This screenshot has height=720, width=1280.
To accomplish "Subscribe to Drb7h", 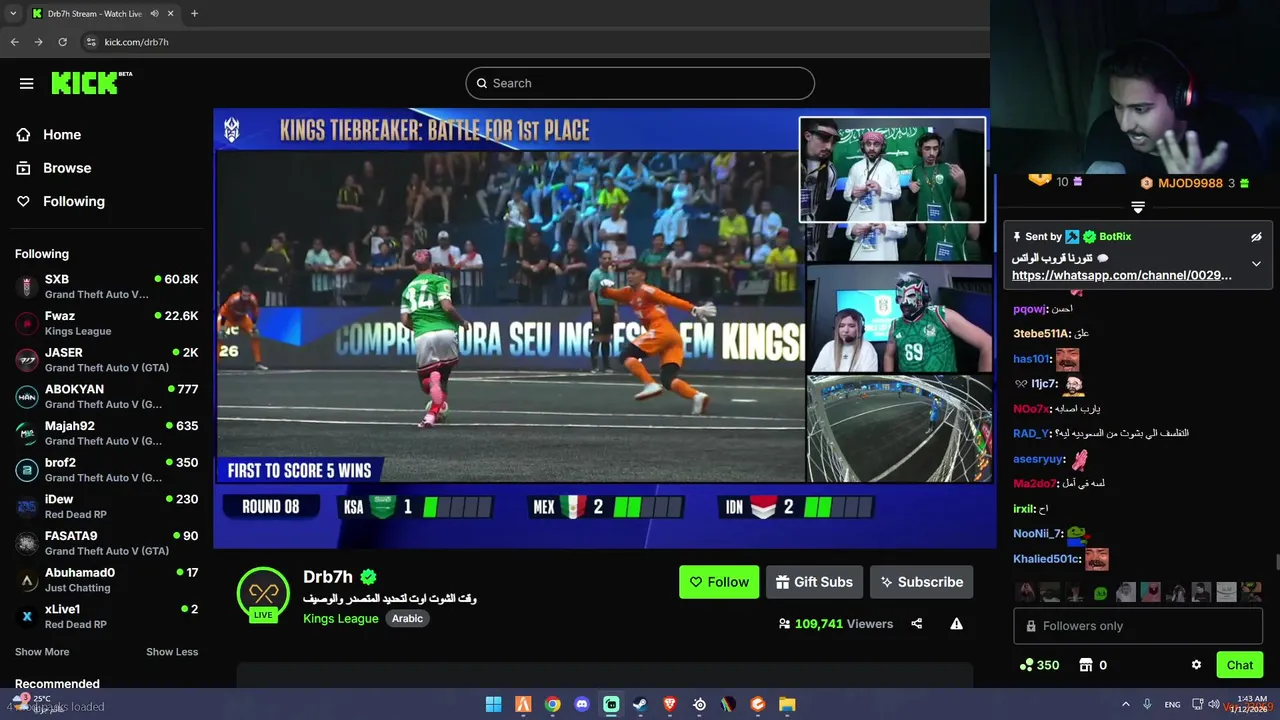I will [921, 582].
